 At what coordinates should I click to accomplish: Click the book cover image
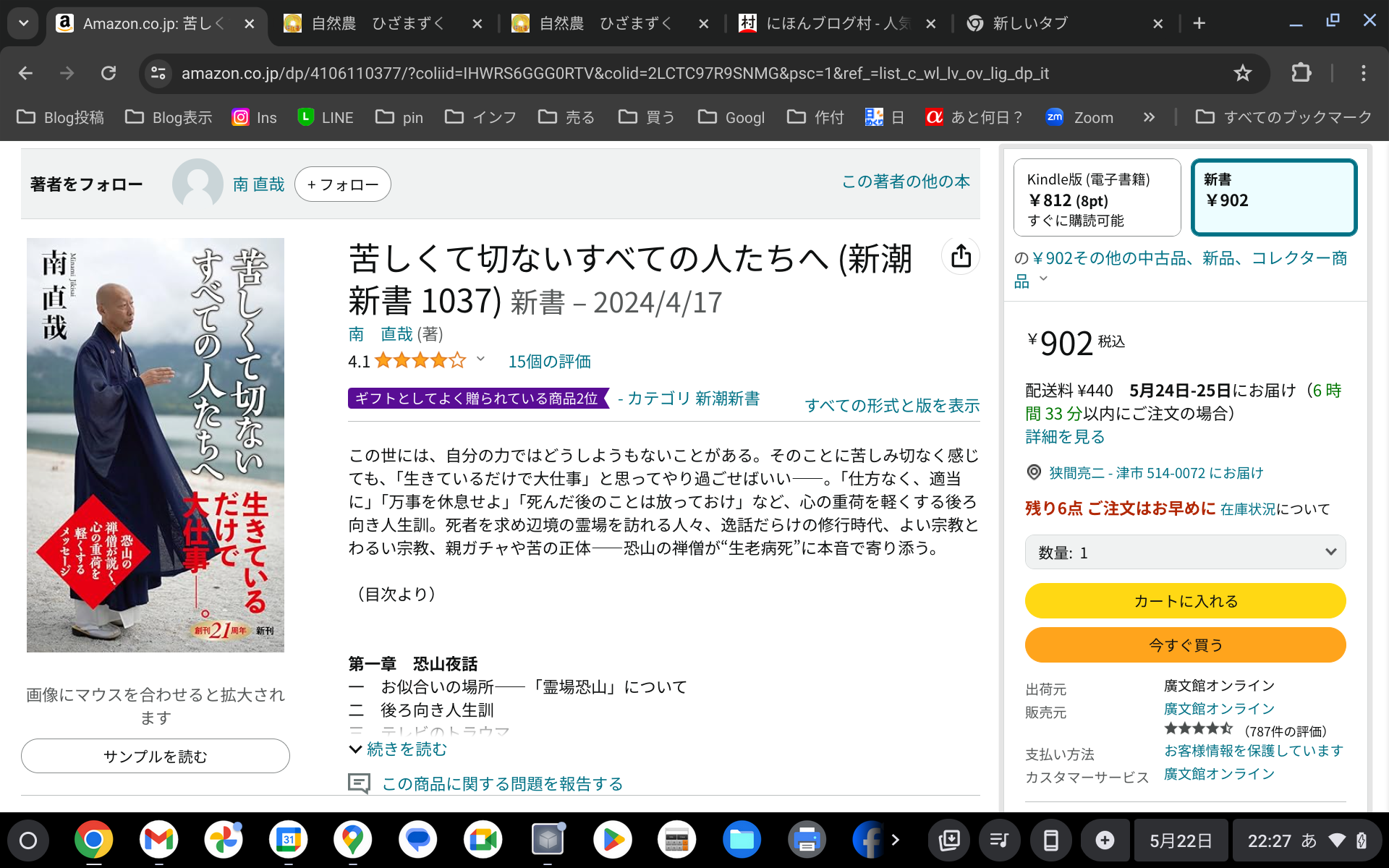(x=156, y=445)
